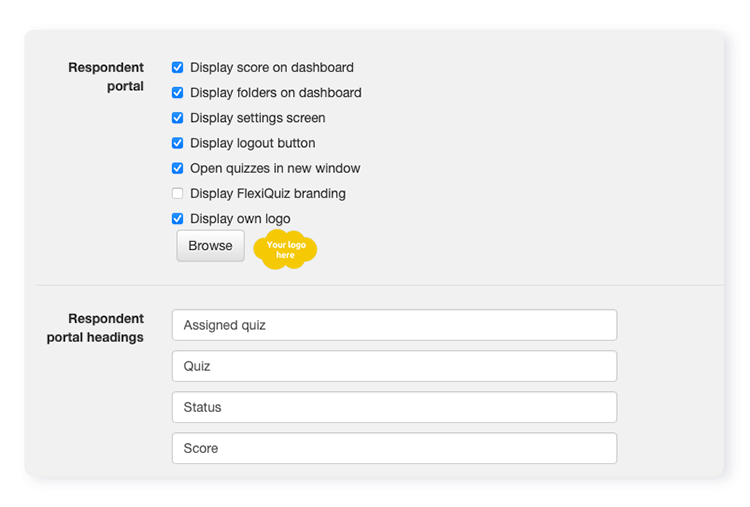Viewport: 750px width, 507px height.
Task: Click the Browse button
Action: click(210, 246)
